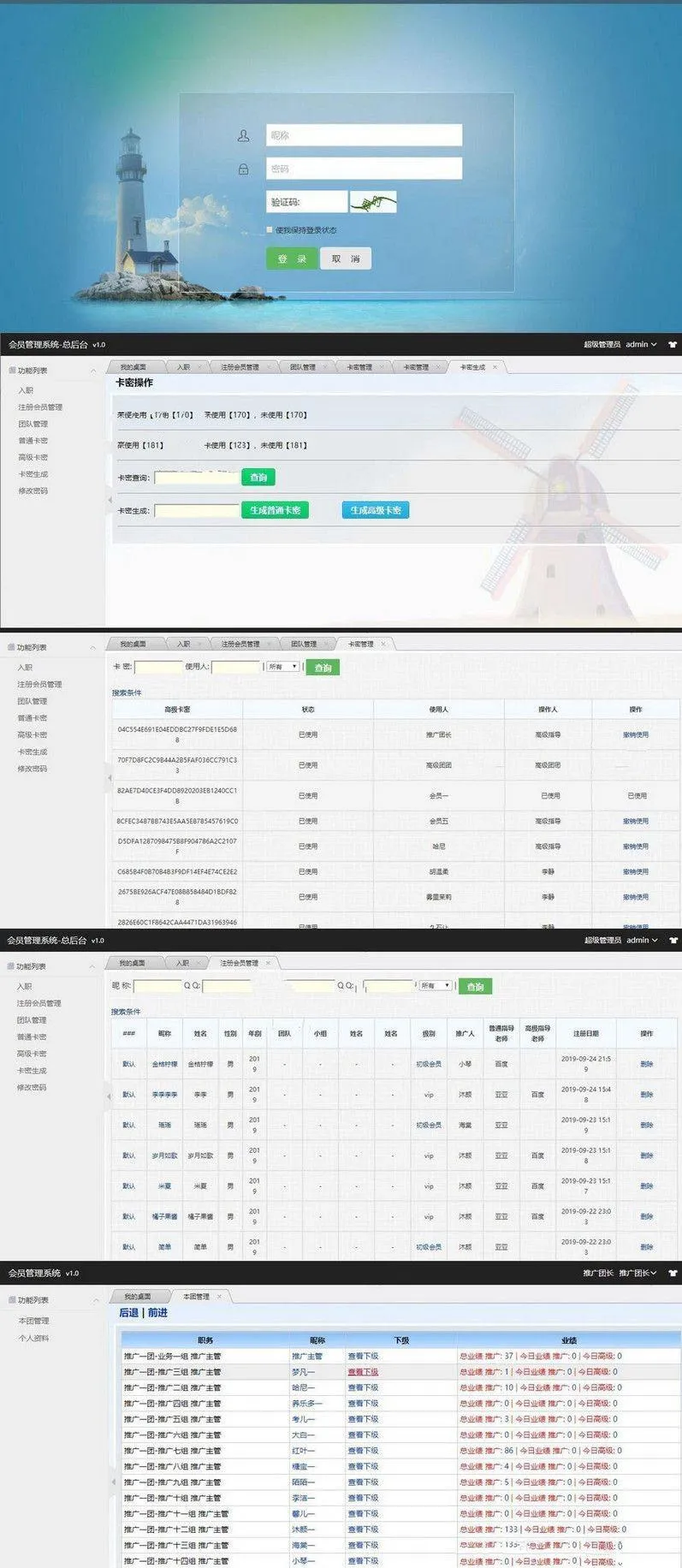Switch to 团队管理 tab on 卡密操作 page
The width and height of the screenshot is (682, 1568).
click(303, 367)
